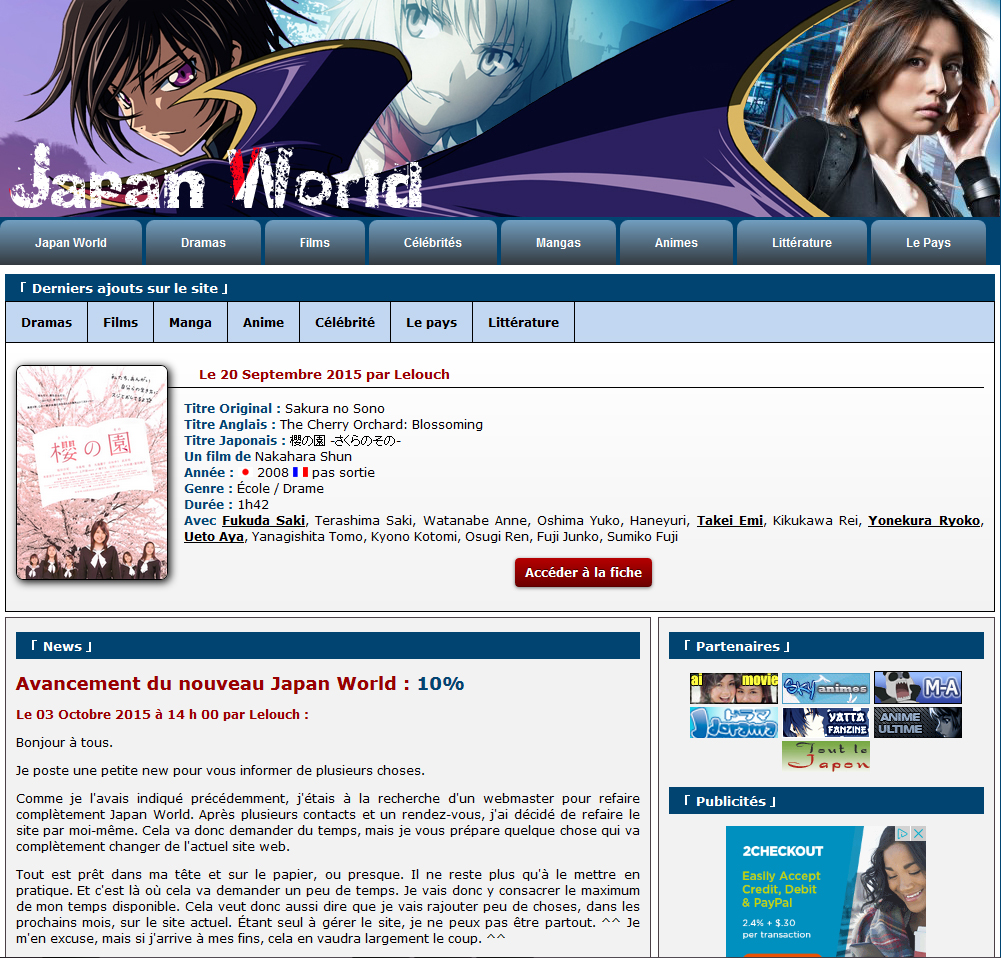Open the 'Le pays' tab
Image resolution: width=1001 pixels, height=958 pixels.
point(432,322)
